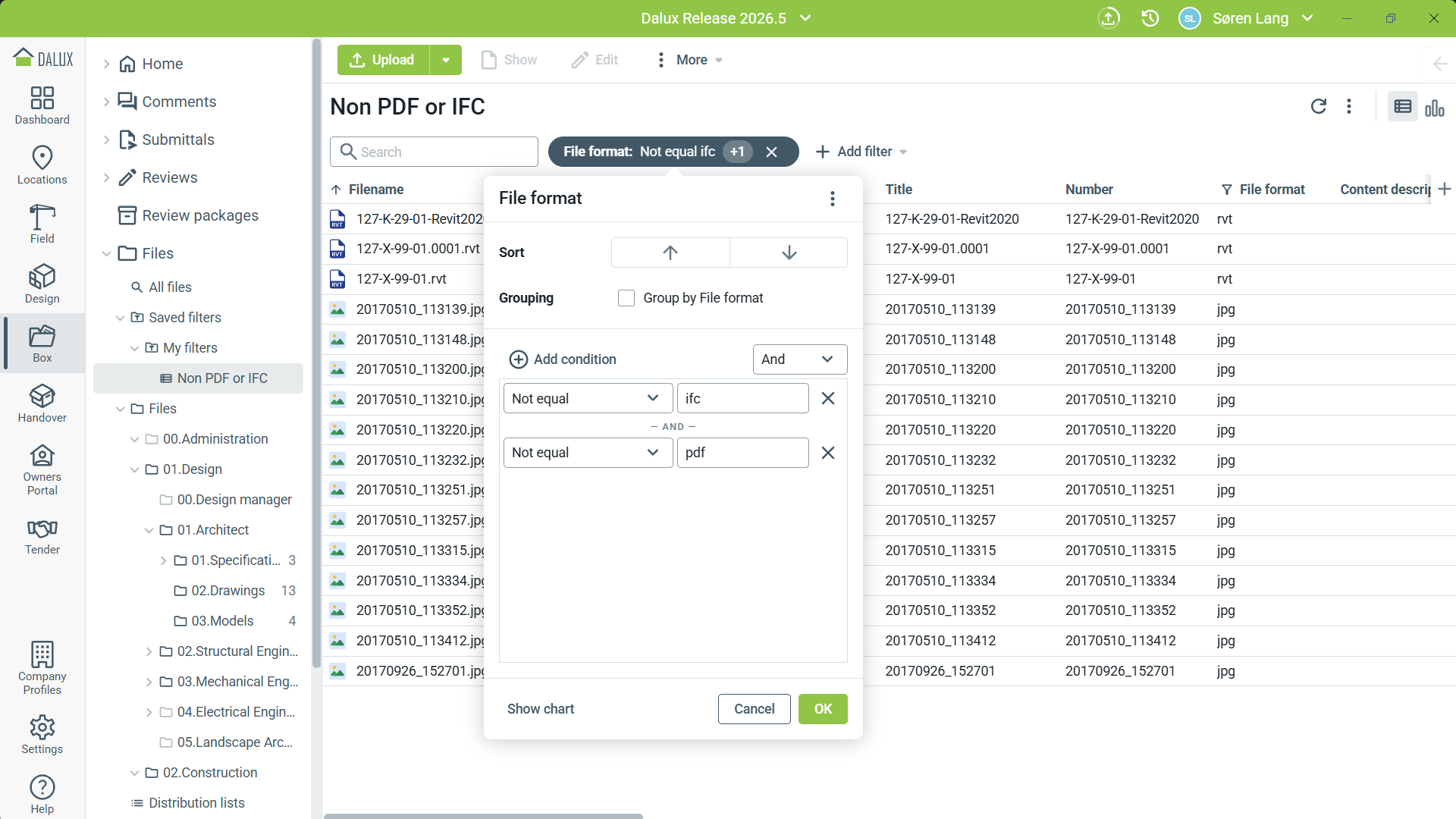
Task: Open the 02.Drawings folder
Action: (228, 591)
